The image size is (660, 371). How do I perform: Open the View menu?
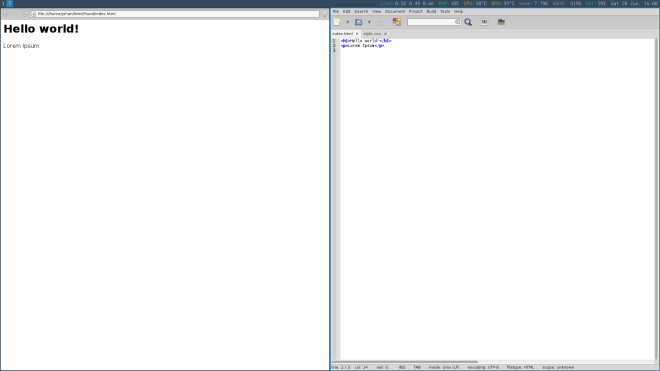pyautogui.click(x=376, y=11)
